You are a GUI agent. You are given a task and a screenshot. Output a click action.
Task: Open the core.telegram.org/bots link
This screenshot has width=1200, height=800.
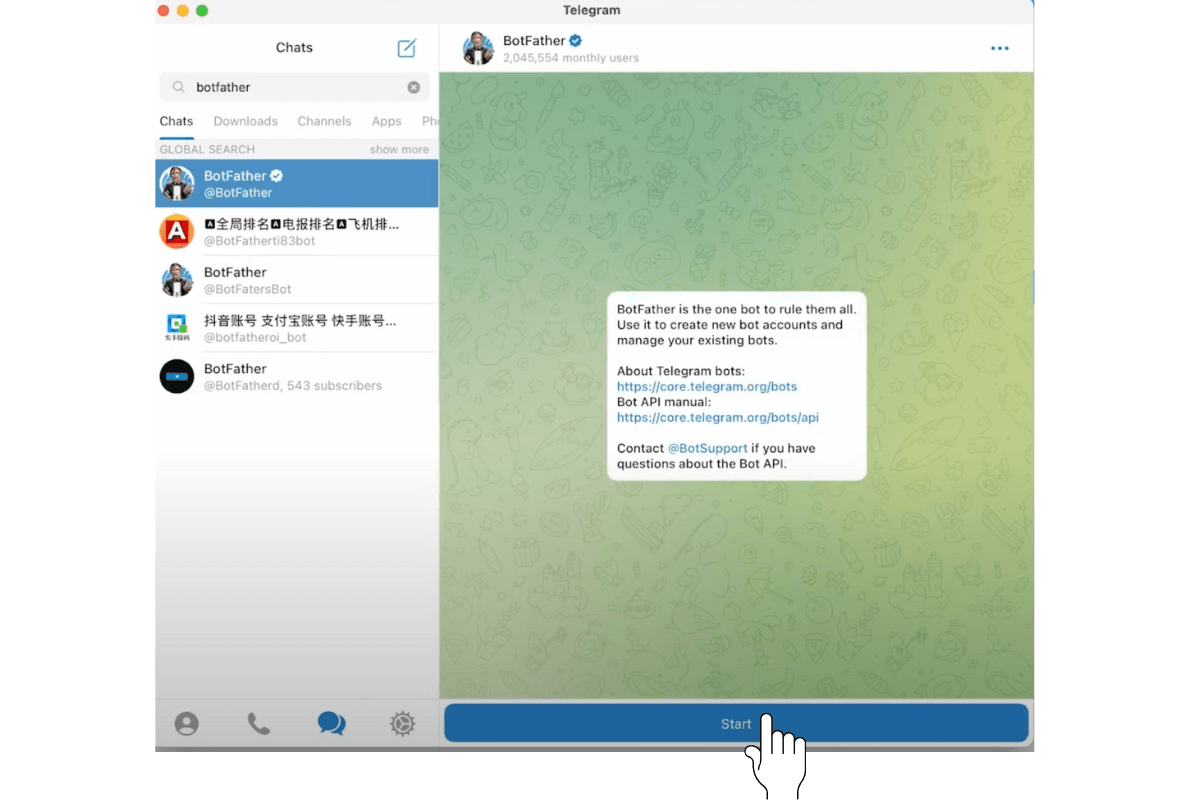click(707, 386)
